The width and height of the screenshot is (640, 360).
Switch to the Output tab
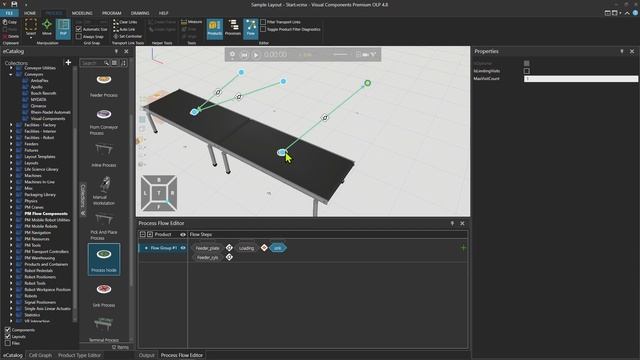click(147, 355)
